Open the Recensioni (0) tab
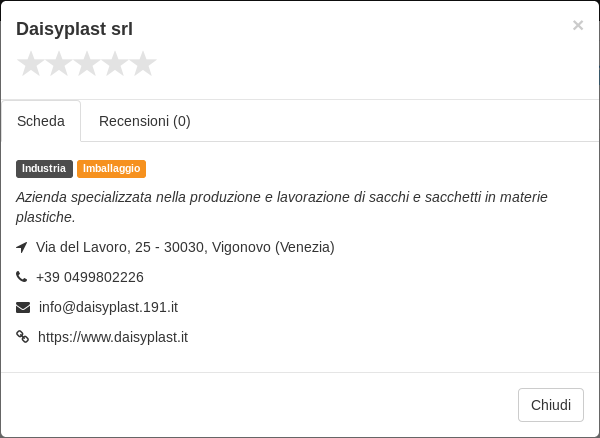This screenshot has width=600, height=438. 145,121
